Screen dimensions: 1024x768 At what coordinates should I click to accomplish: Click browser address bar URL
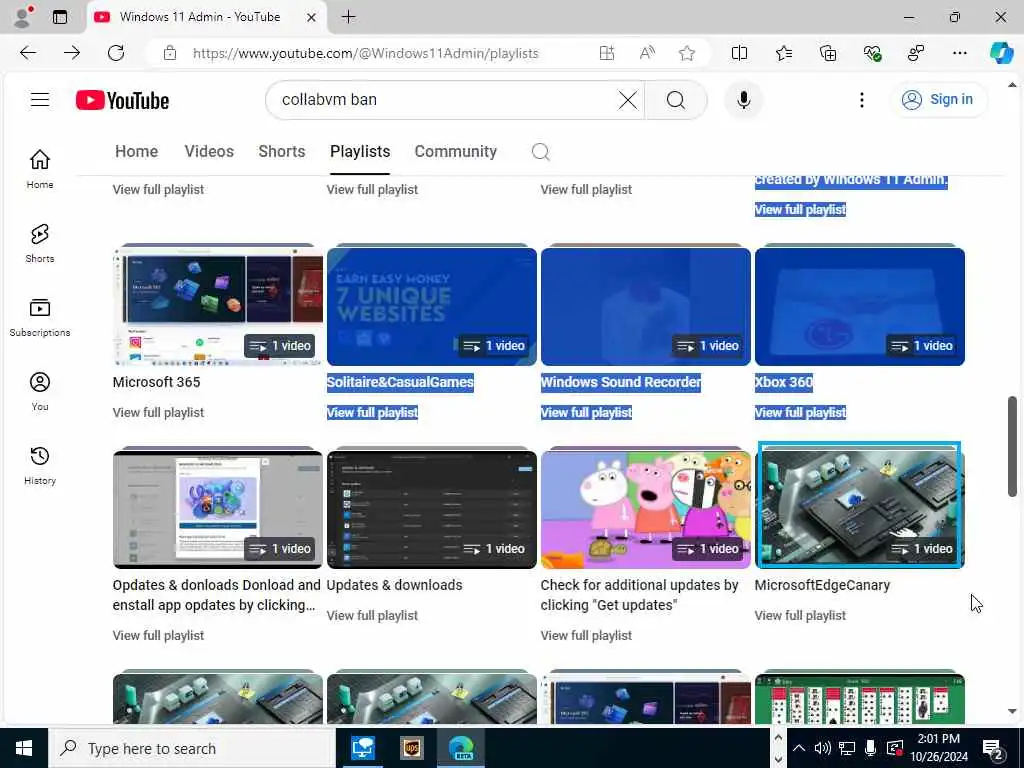[366, 54]
